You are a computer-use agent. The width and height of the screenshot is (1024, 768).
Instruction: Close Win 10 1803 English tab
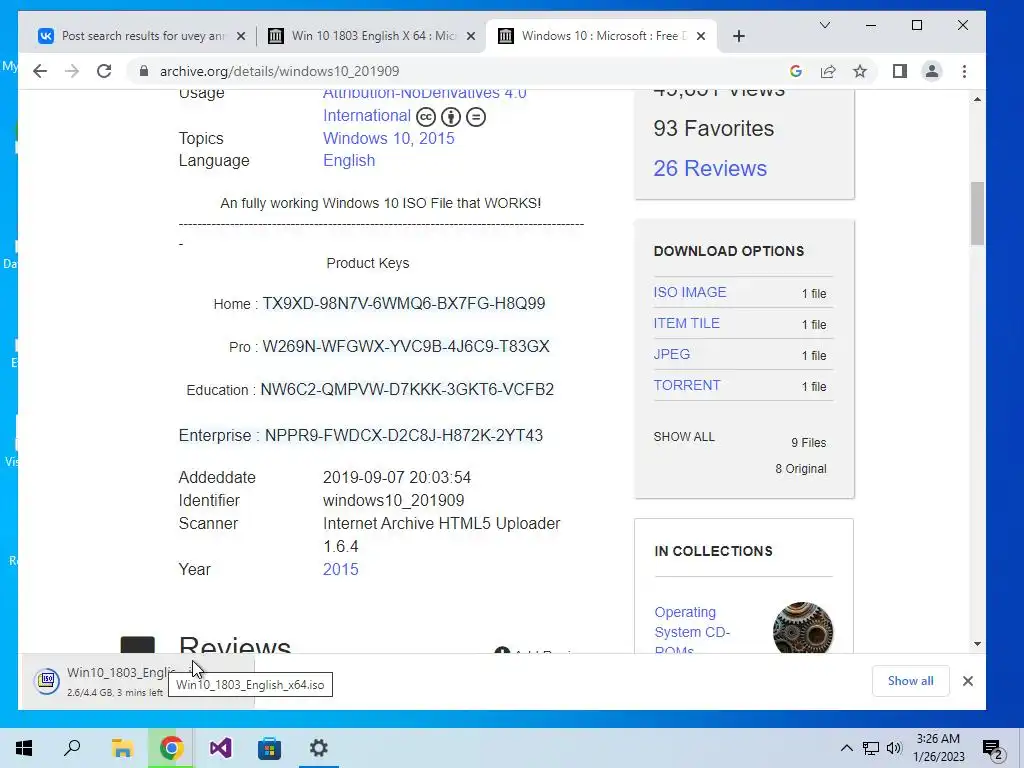tap(471, 36)
